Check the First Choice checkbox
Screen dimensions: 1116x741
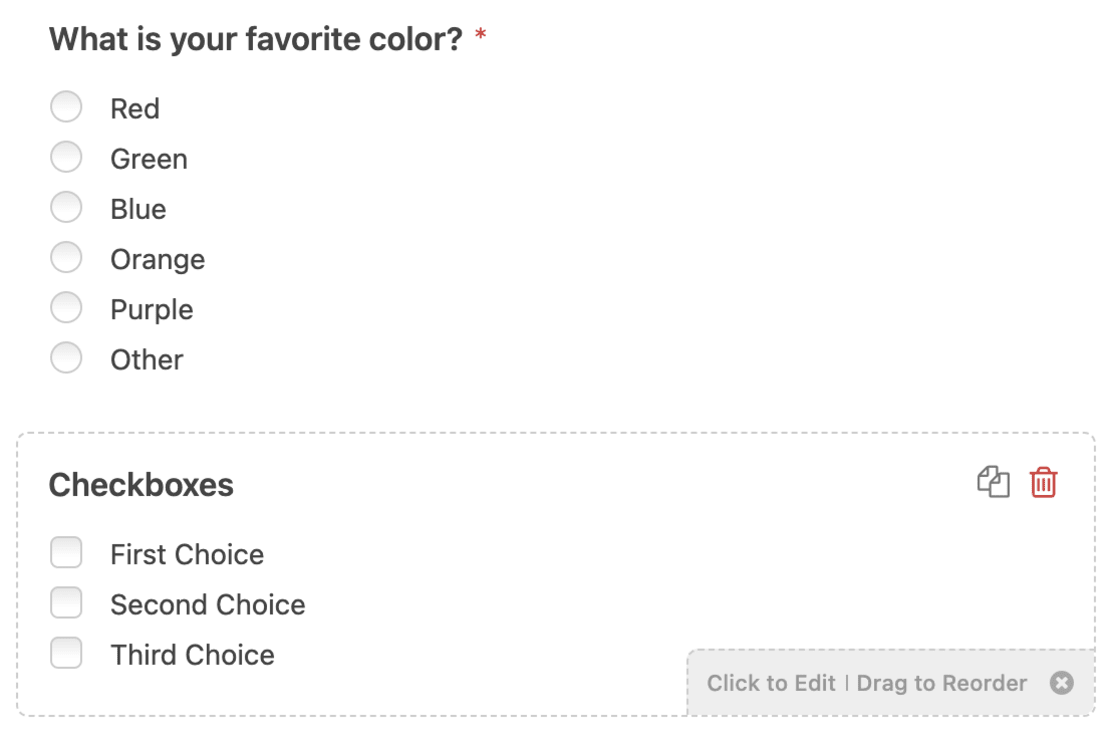(66, 553)
